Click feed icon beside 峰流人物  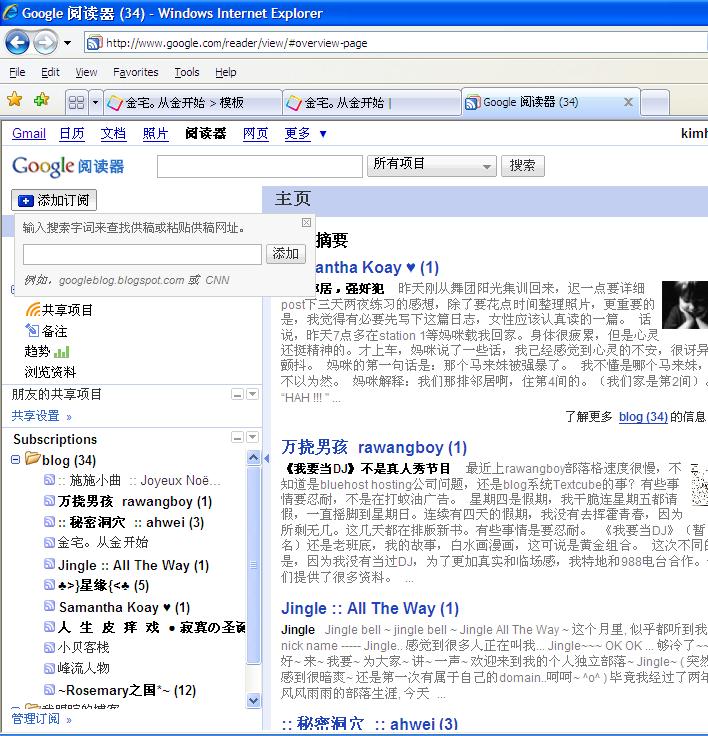(49, 668)
